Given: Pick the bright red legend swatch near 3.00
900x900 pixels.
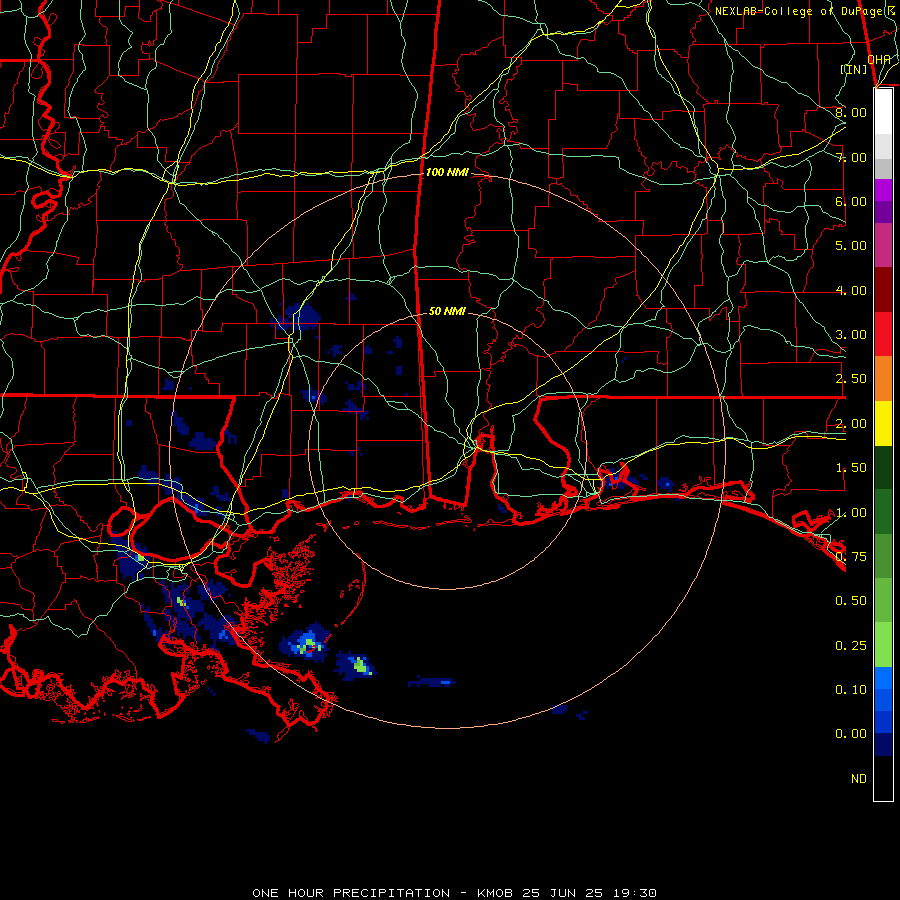Looking at the screenshot, I should (883, 334).
